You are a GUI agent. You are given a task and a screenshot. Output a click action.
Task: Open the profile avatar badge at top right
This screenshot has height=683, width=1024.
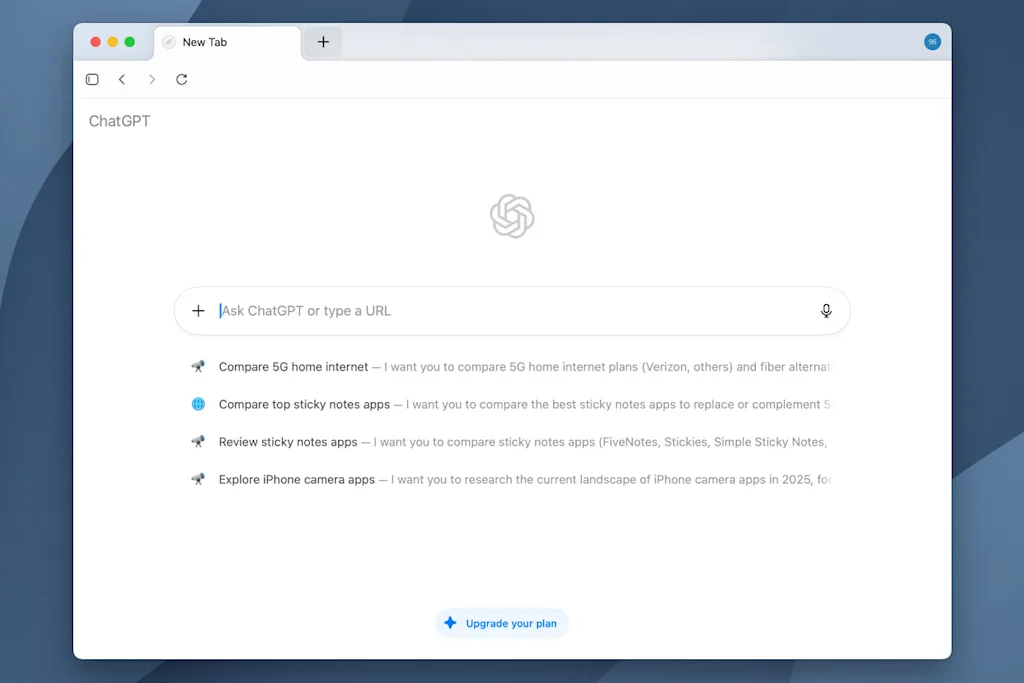[932, 42]
